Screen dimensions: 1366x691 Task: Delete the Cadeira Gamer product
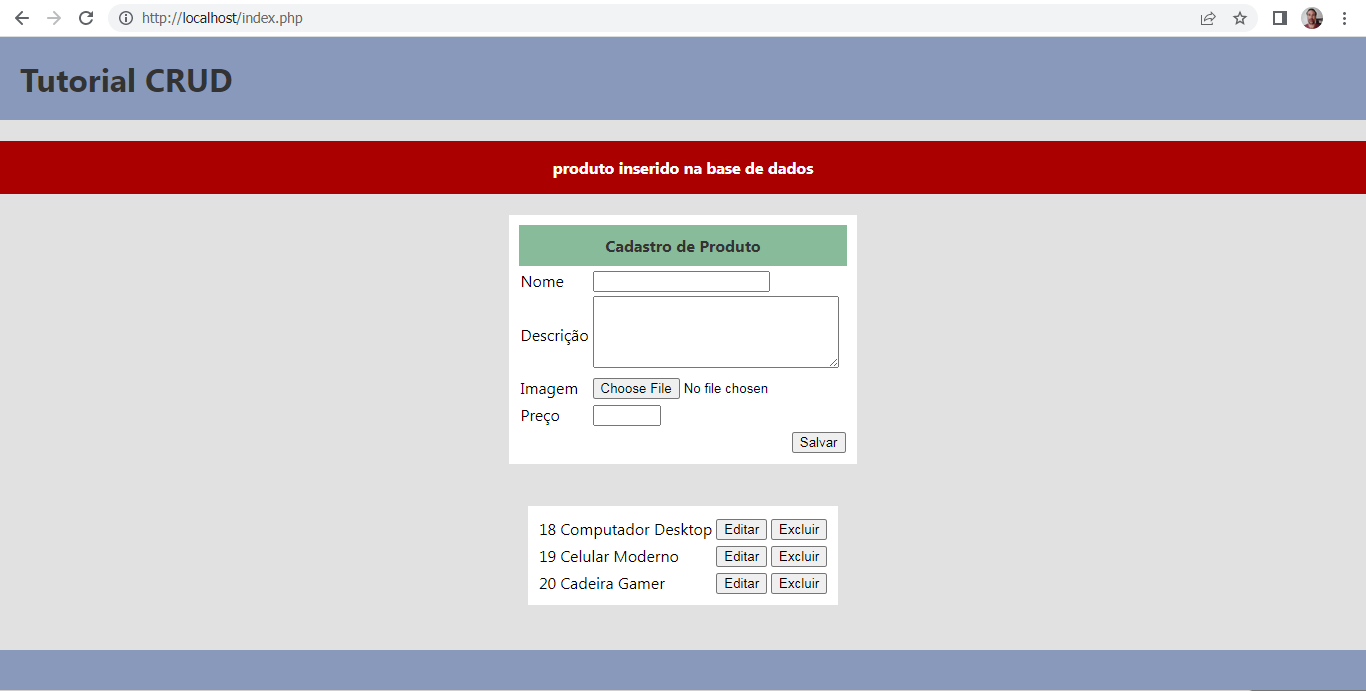point(798,584)
